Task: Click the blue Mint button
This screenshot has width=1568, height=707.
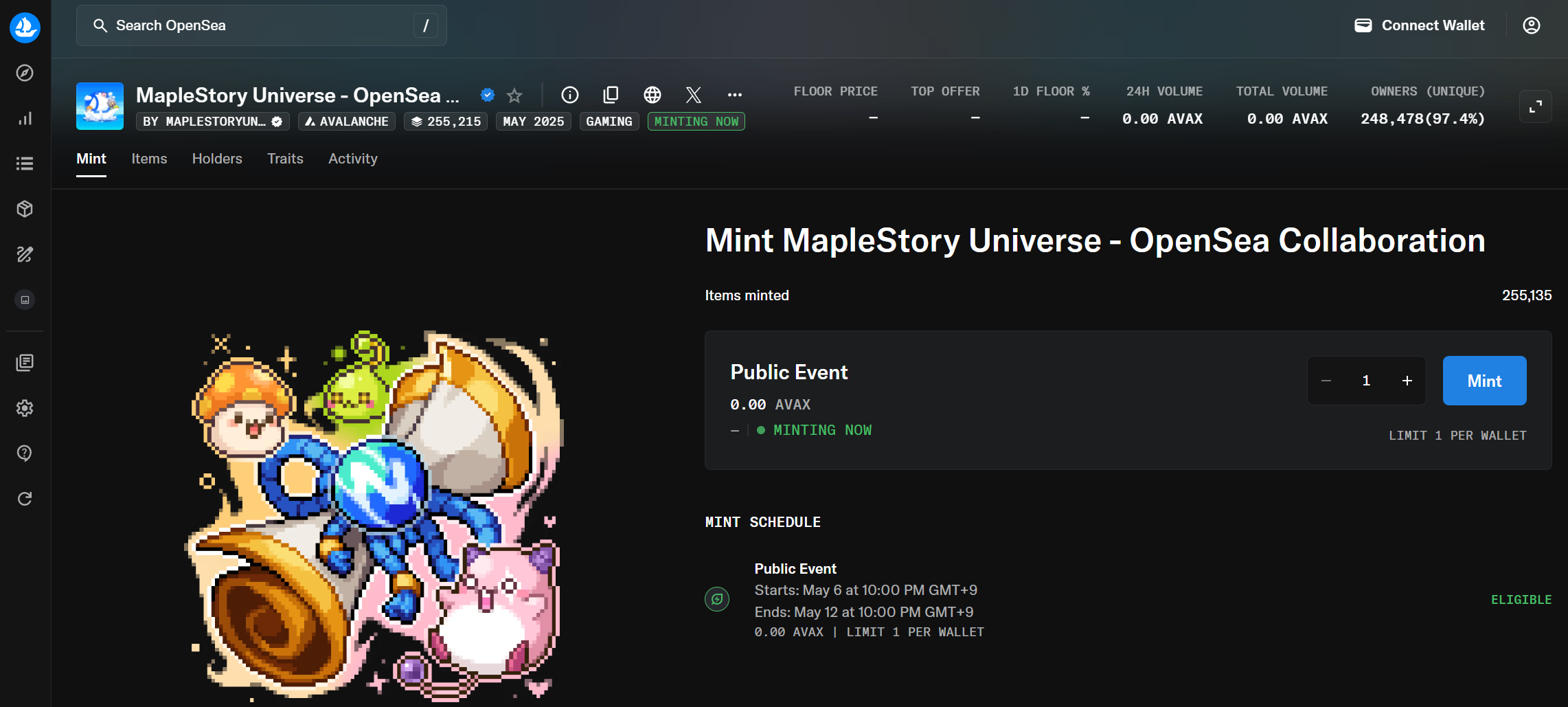Action: (1484, 381)
